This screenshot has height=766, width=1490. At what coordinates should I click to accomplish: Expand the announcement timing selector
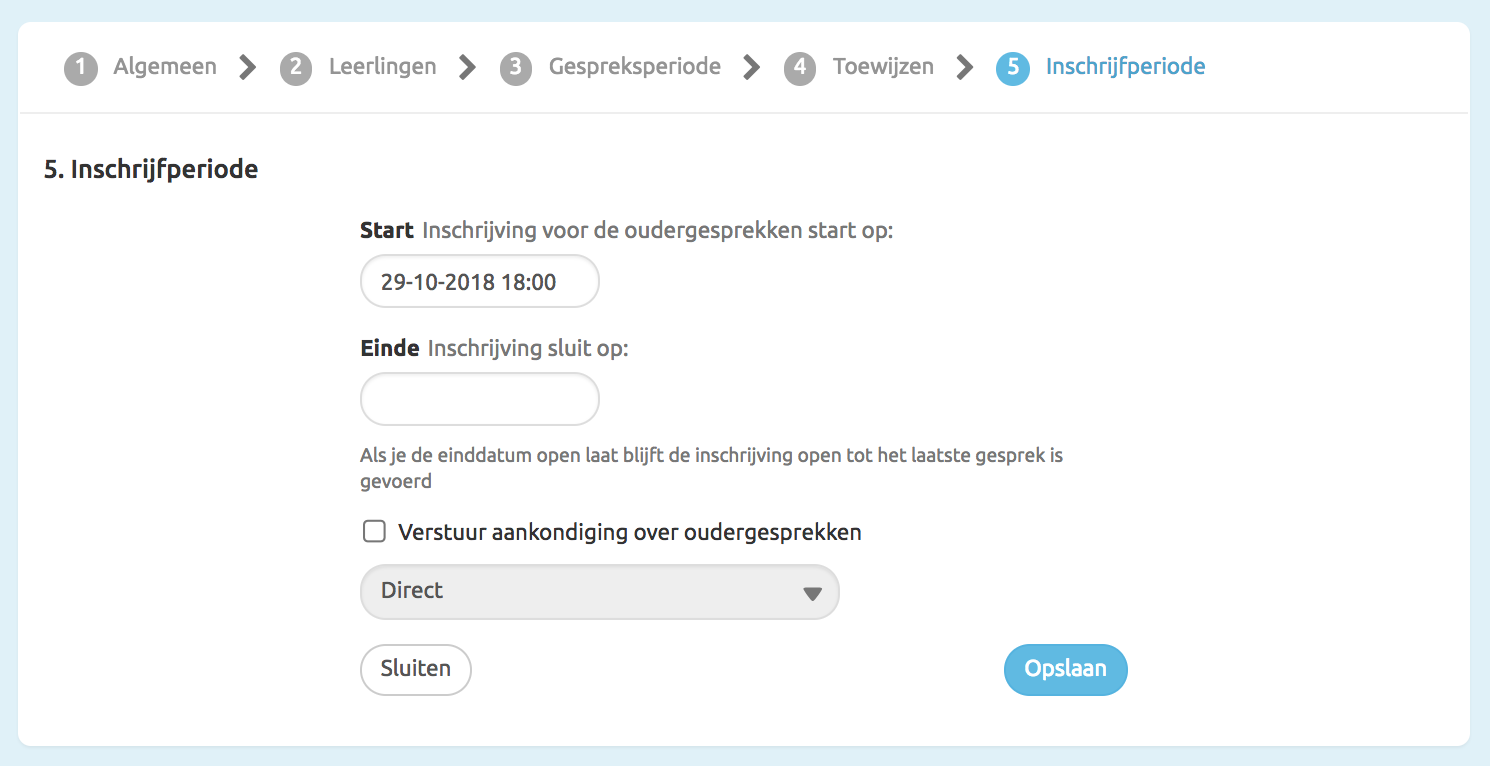[599, 591]
